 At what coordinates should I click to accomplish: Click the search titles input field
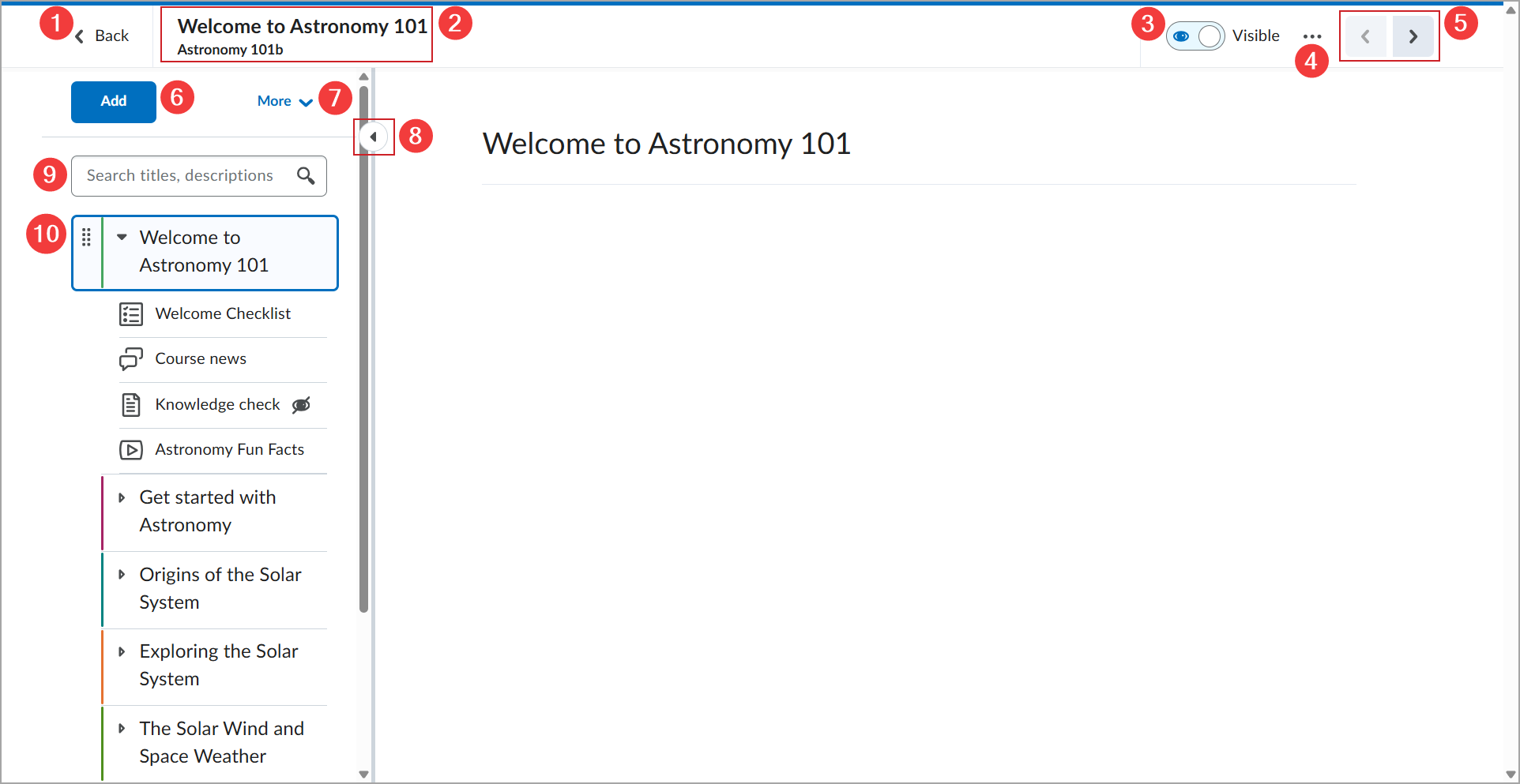(x=199, y=176)
